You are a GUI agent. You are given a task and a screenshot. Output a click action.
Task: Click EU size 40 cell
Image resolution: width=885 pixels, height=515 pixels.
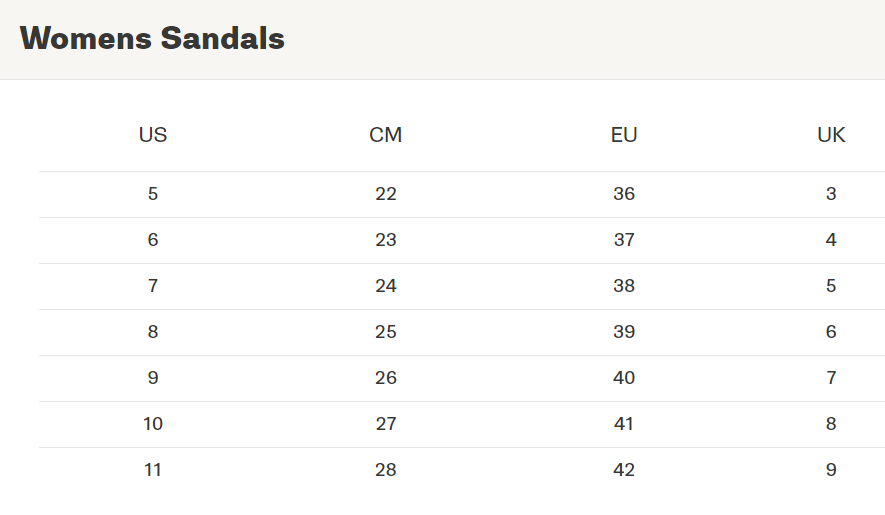coord(624,378)
